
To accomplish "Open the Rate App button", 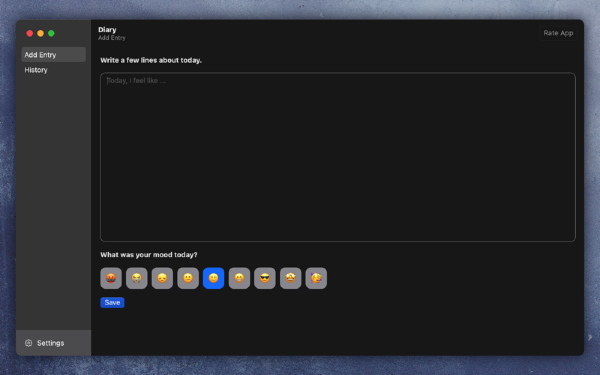I will pyautogui.click(x=558, y=33).
